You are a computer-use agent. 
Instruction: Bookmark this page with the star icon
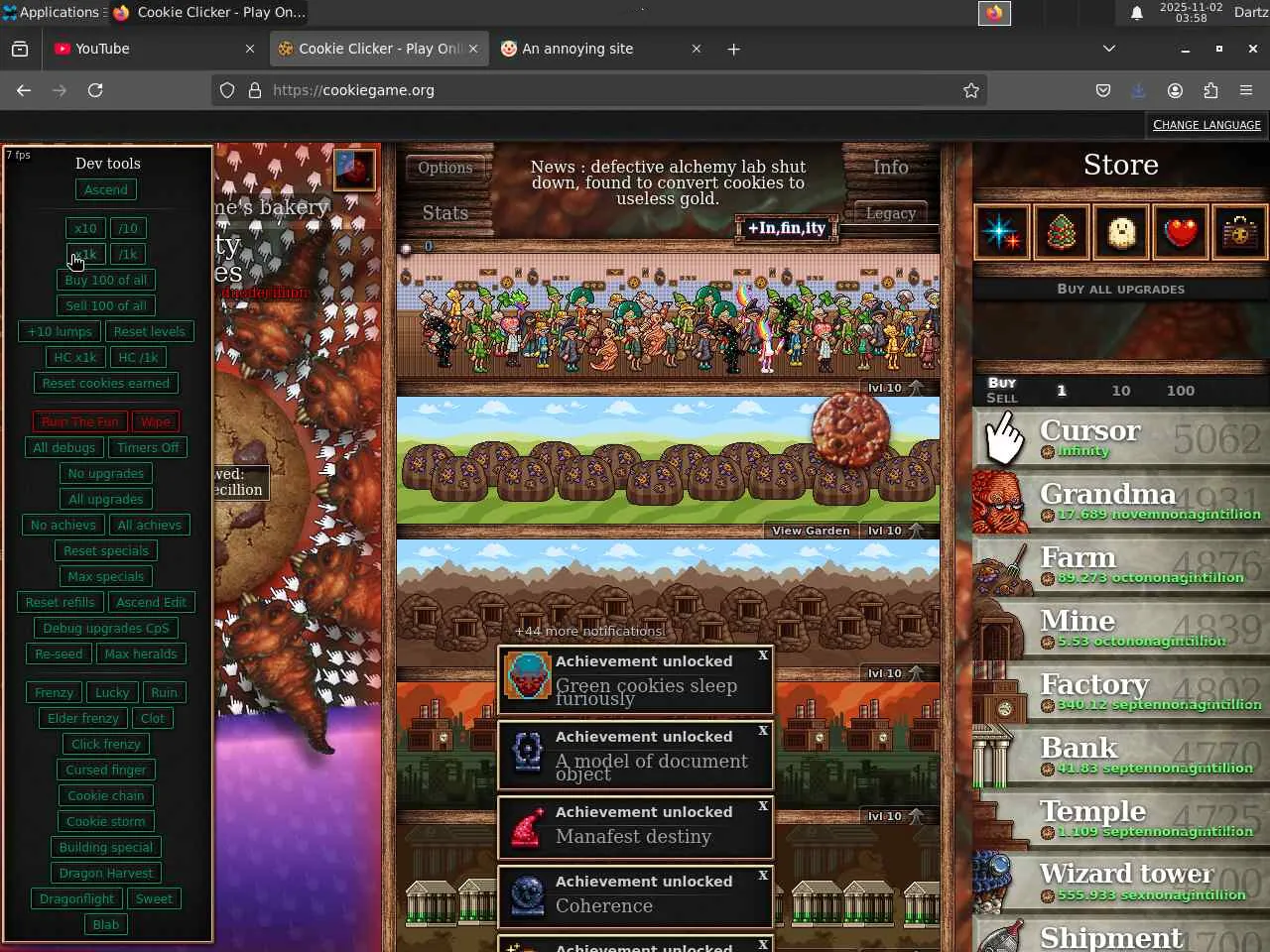971,90
